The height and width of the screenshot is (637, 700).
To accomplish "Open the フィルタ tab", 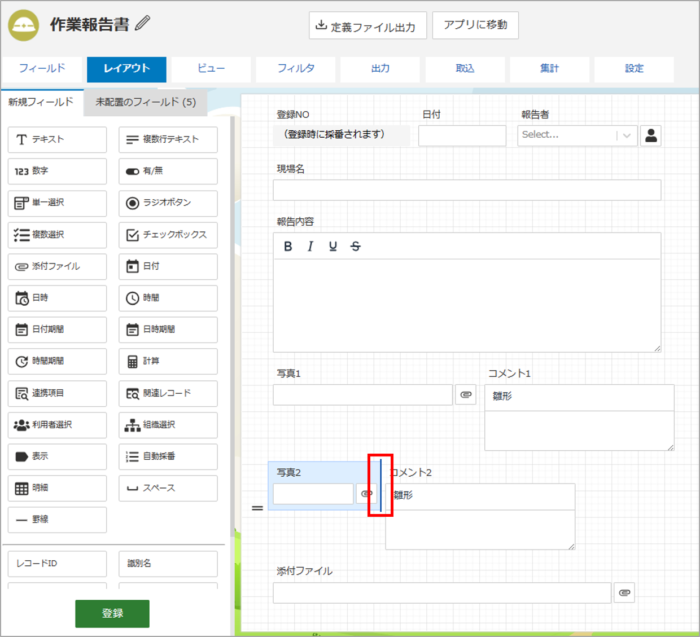I will pyautogui.click(x=296, y=69).
